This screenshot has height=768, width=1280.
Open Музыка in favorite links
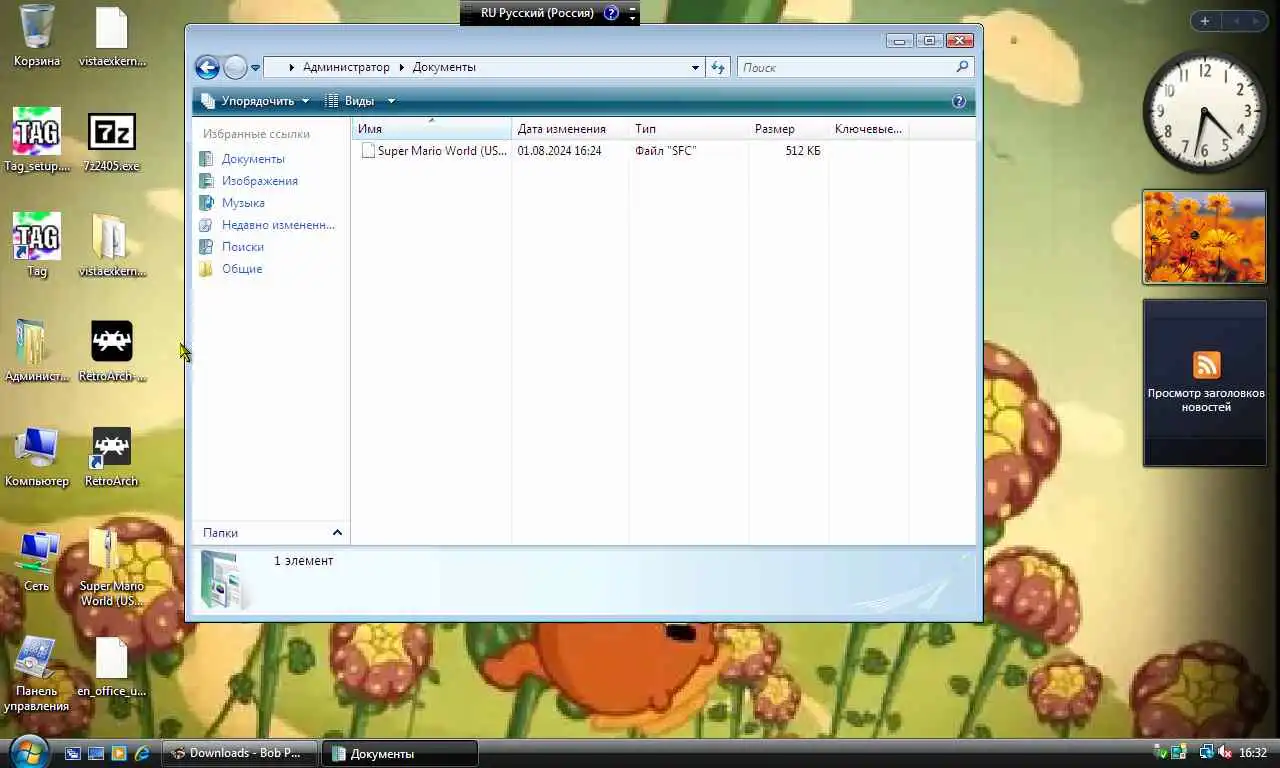243,203
